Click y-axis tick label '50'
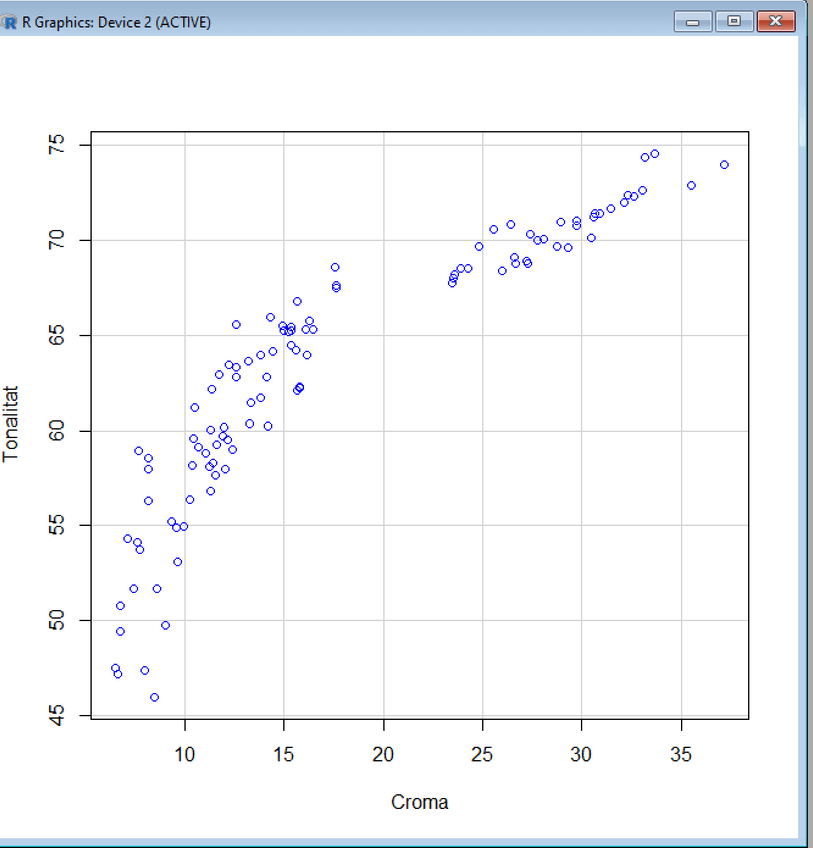The height and width of the screenshot is (848, 813). (57, 620)
